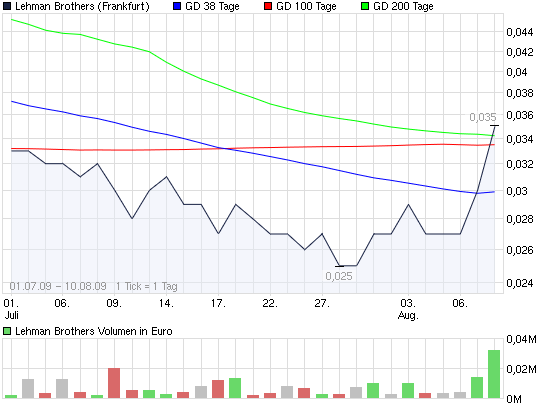Click the '09.' x-axis date label

click(x=114, y=303)
